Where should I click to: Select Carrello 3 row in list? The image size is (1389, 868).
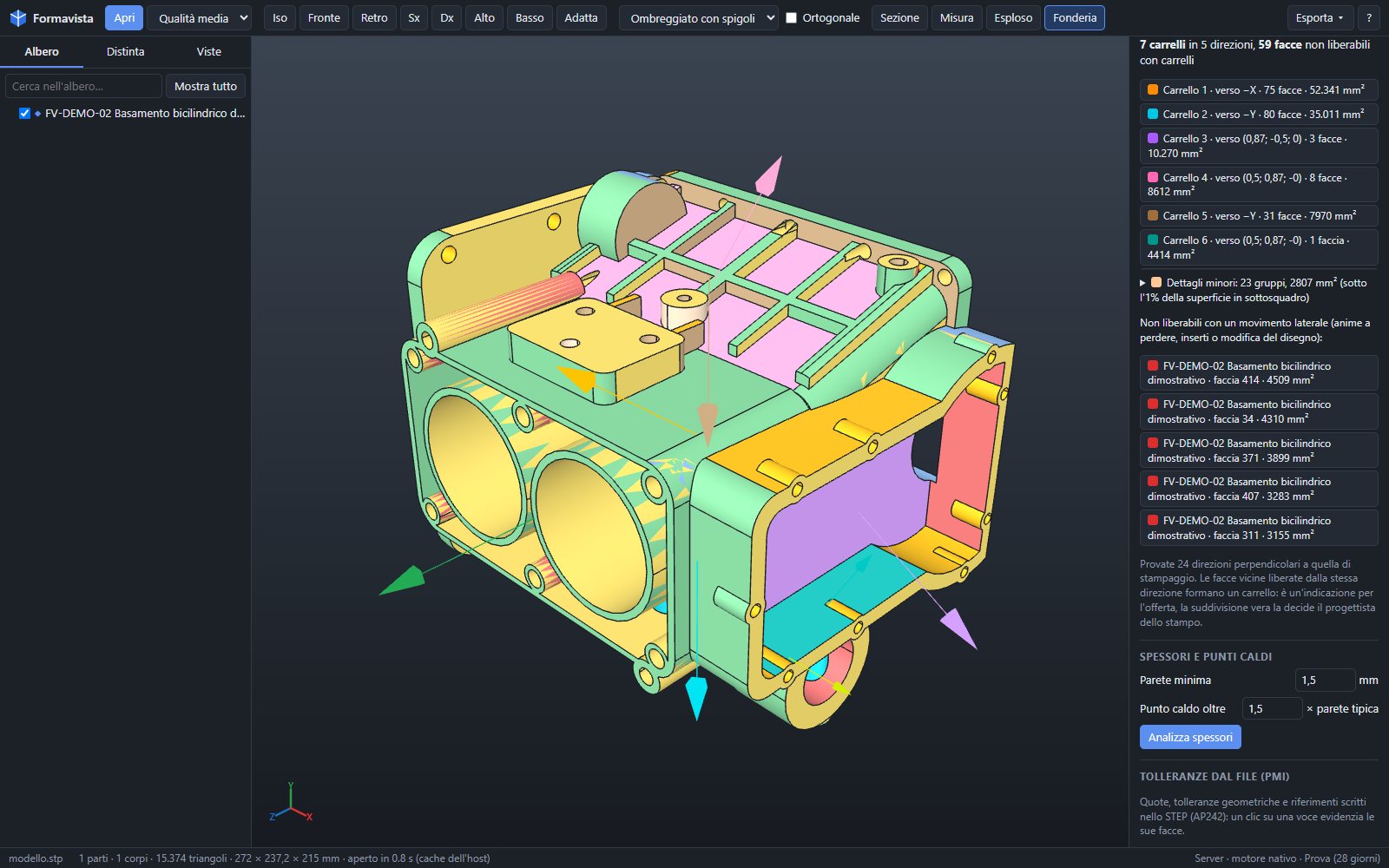(x=1259, y=146)
